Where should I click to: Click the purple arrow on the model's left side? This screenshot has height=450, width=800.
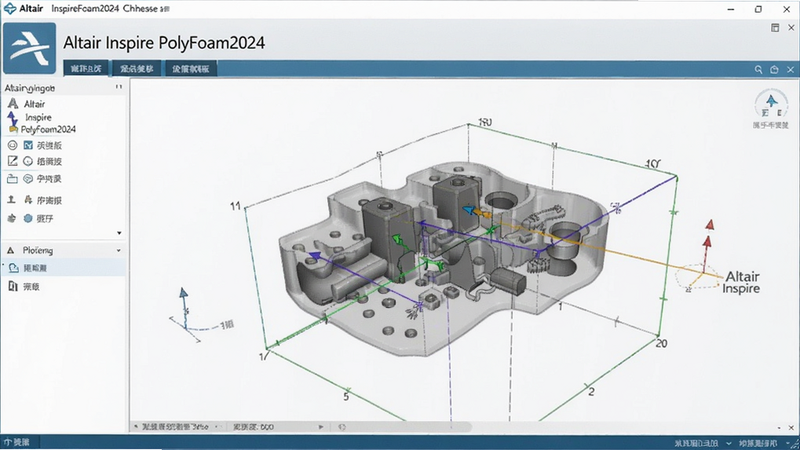(x=315, y=256)
